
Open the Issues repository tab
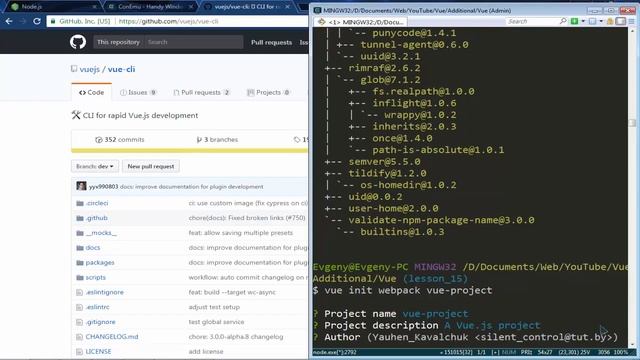[138, 93]
